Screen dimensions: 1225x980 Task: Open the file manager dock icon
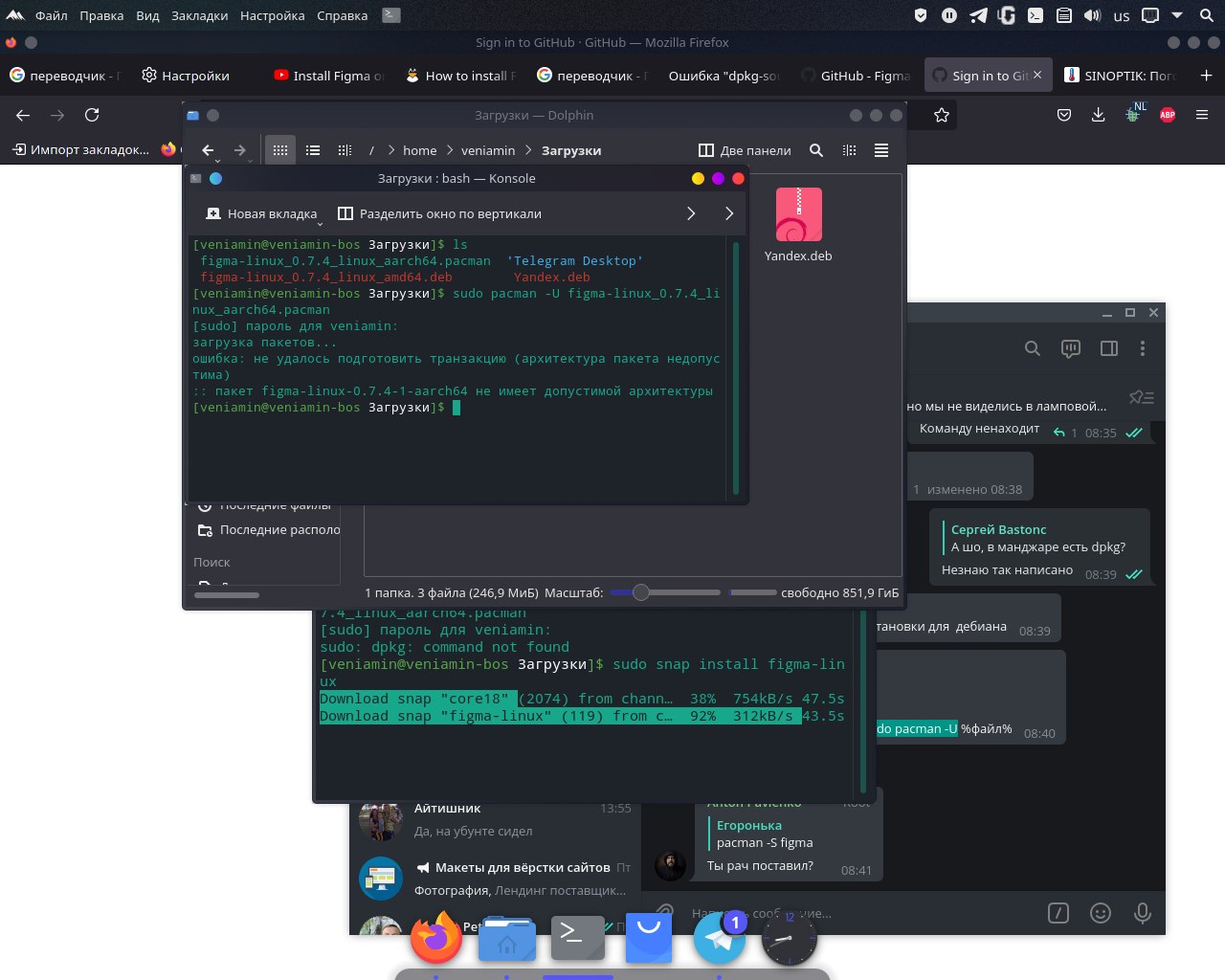pos(507,938)
